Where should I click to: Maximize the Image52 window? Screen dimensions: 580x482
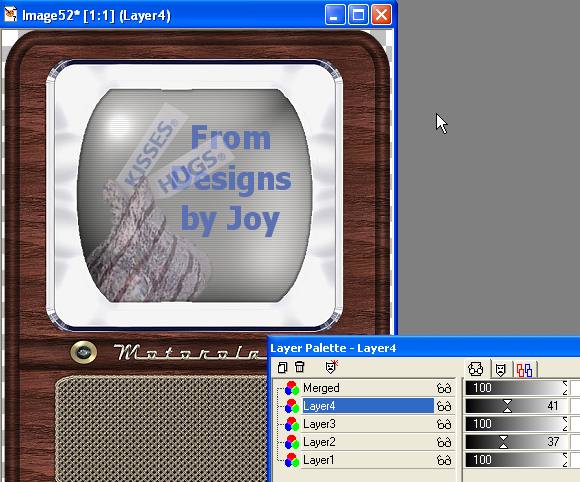point(358,15)
